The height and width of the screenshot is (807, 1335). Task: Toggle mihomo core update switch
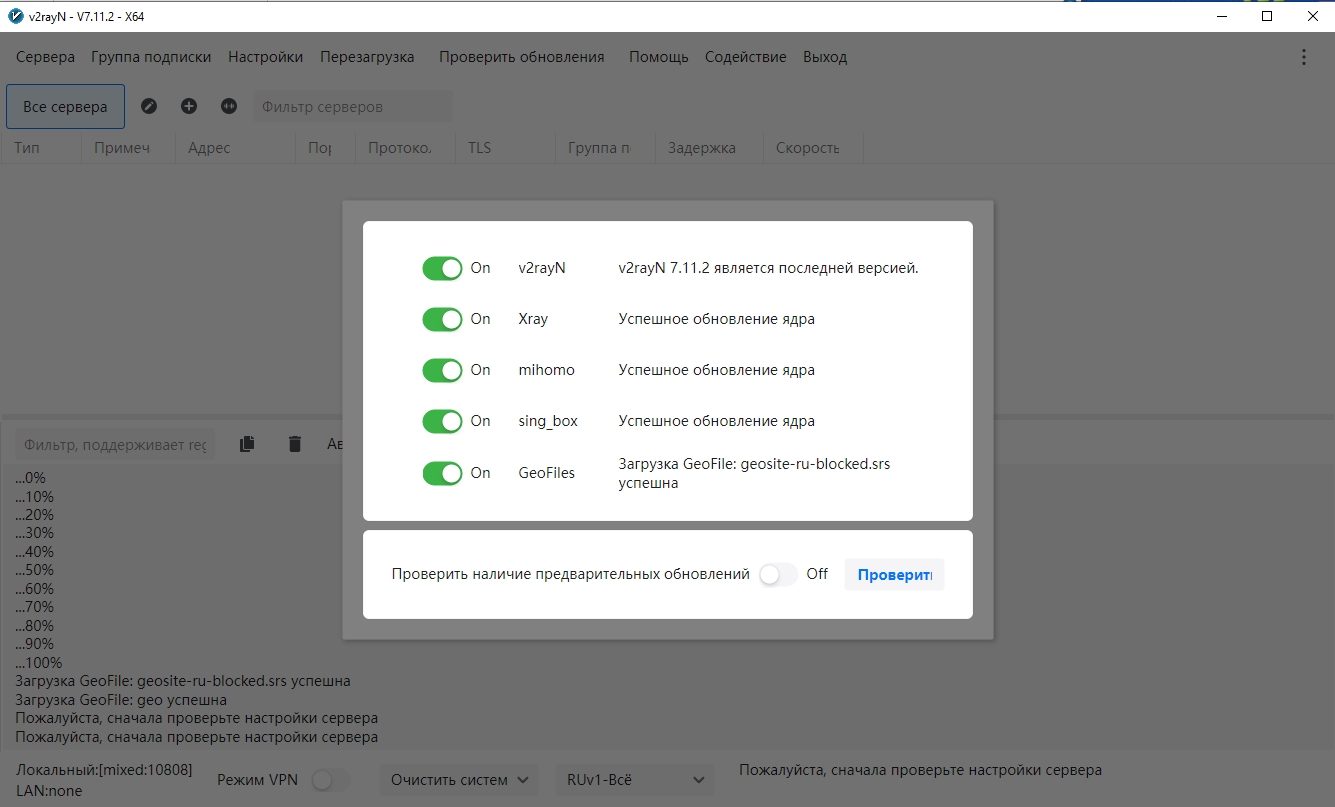(442, 370)
